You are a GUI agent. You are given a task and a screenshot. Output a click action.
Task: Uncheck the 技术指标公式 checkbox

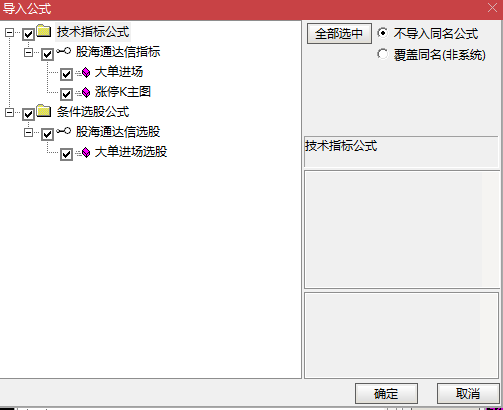click(x=28, y=34)
